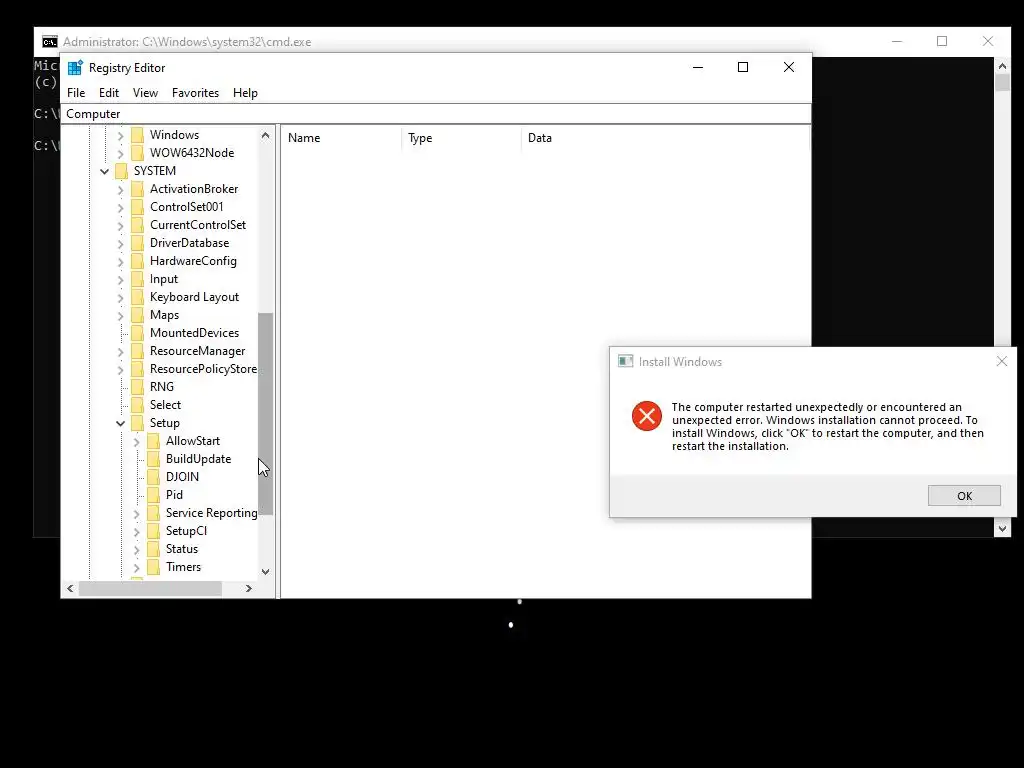The height and width of the screenshot is (768, 1024).
Task: Collapse the SYSTEM key
Action: coord(104,171)
